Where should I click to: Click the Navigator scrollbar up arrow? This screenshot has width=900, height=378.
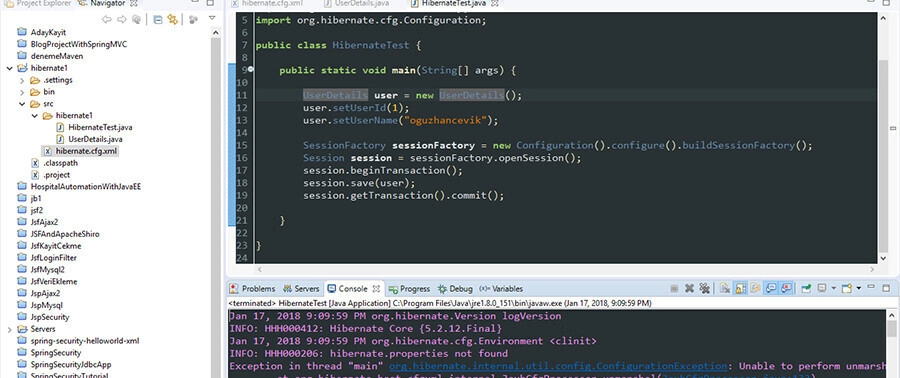[216, 33]
